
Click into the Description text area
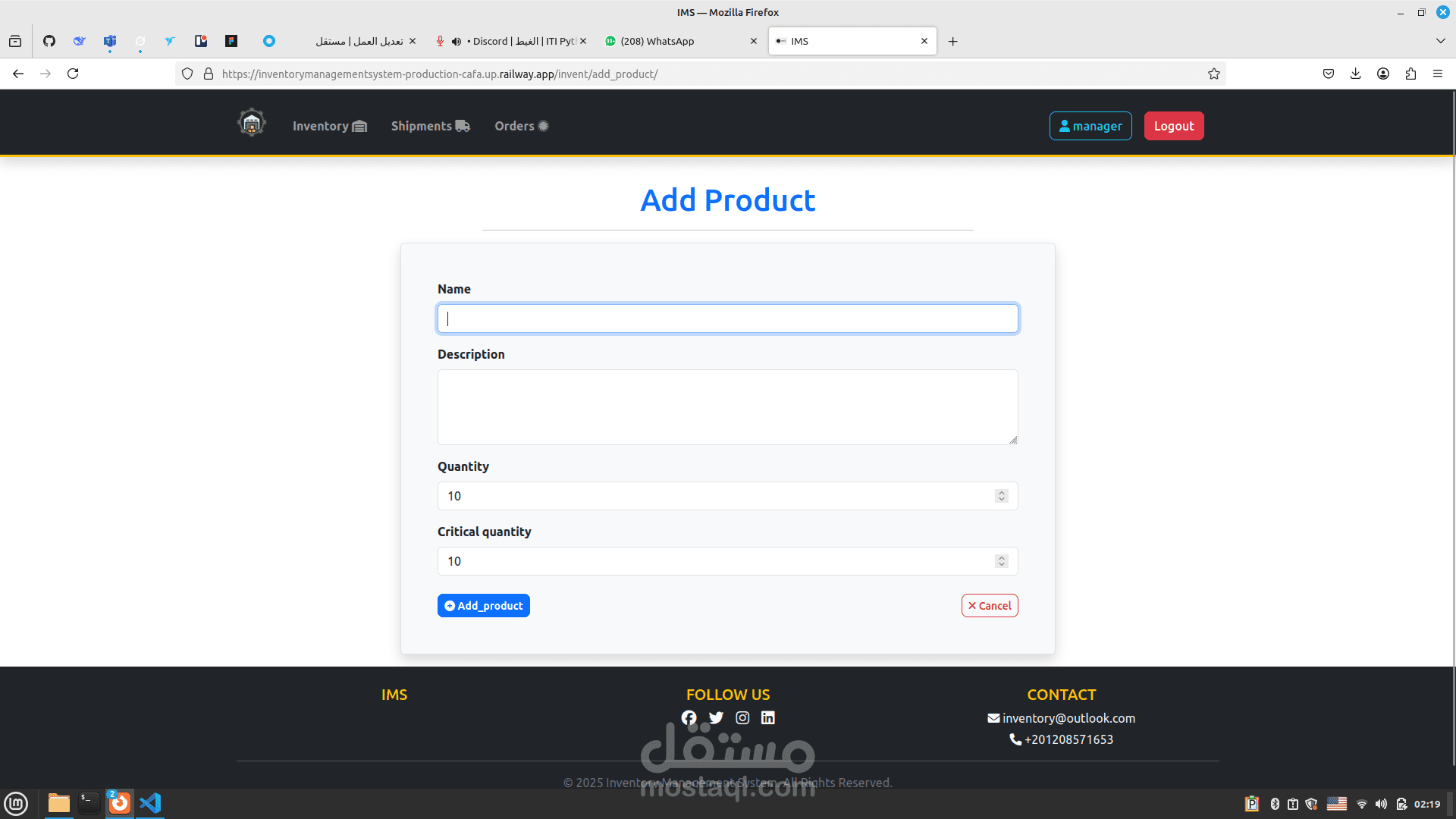pos(727,407)
